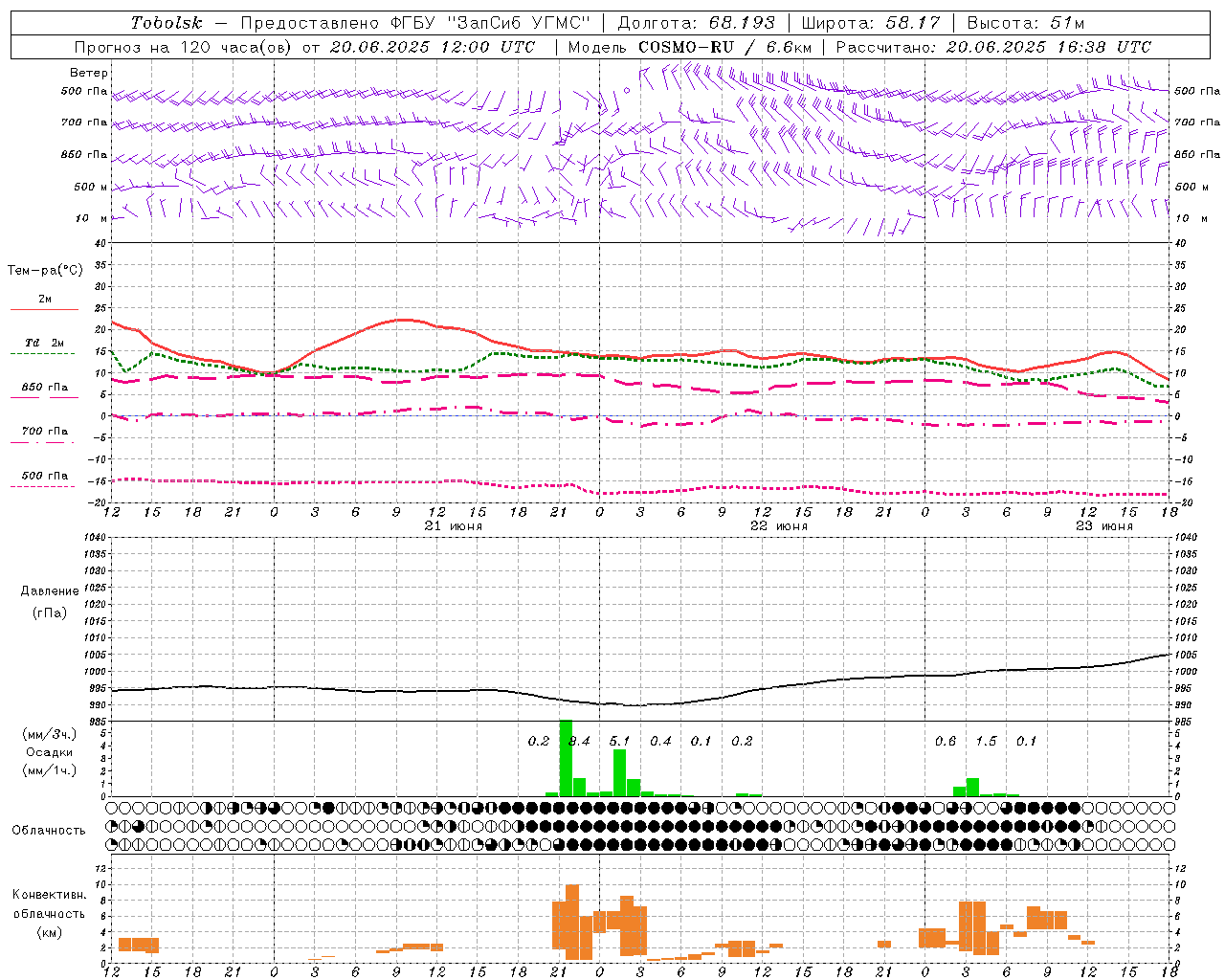1225x980 pixels.
Task: Click the longitude value Долгота: 68.193
Action: click(696, 23)
